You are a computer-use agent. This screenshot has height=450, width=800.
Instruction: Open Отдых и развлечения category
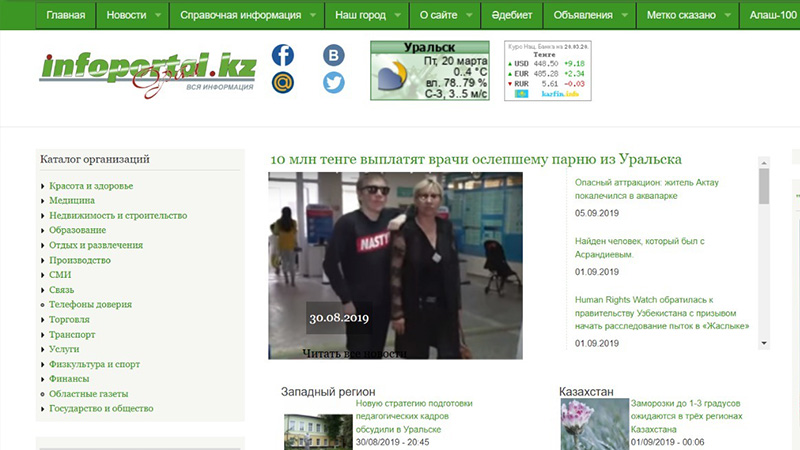point(96,245)
